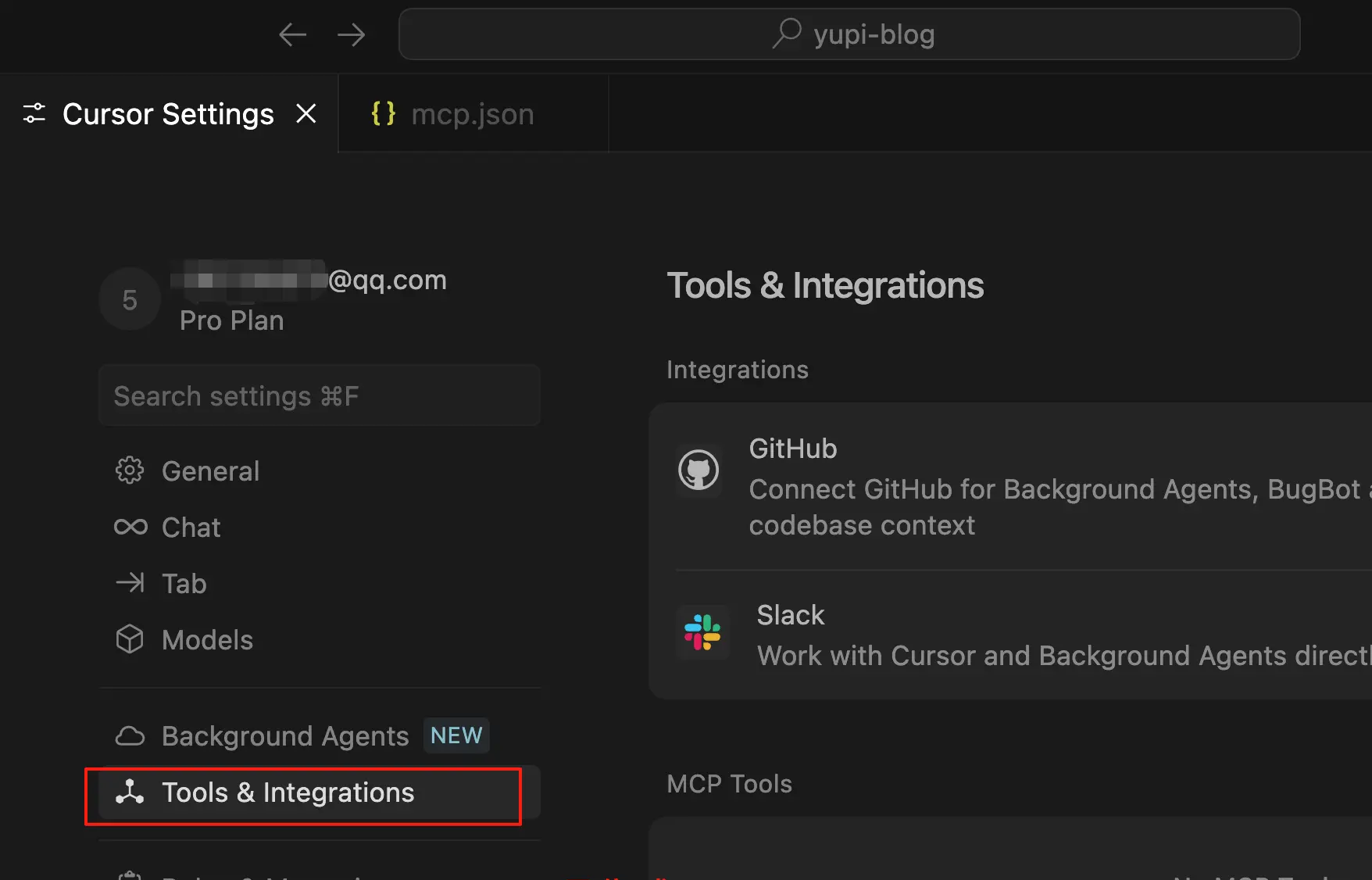Click the Slack integration title
The image size is (1372, 880).
[x=790, y=615]
